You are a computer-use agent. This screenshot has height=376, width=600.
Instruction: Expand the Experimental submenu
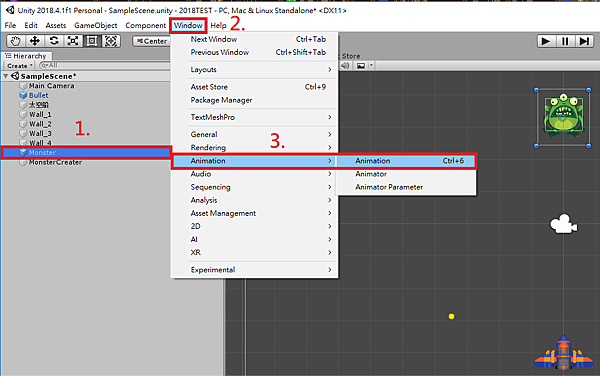coord(254,270)
